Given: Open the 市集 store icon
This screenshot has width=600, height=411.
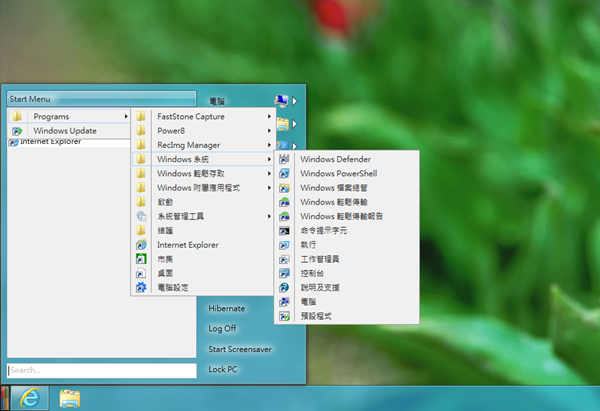Looking at the screenshot, I should (141, 259).
